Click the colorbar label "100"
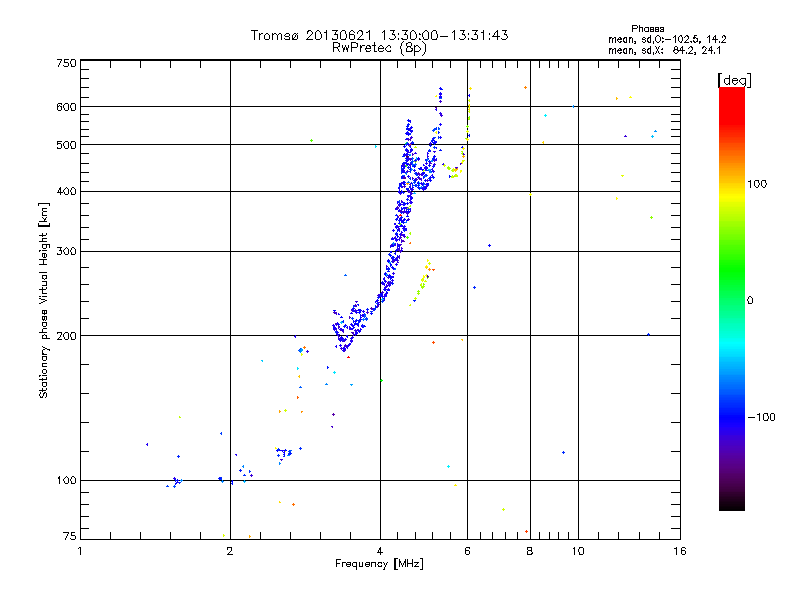Screen dimensions: 800x600 757,184
